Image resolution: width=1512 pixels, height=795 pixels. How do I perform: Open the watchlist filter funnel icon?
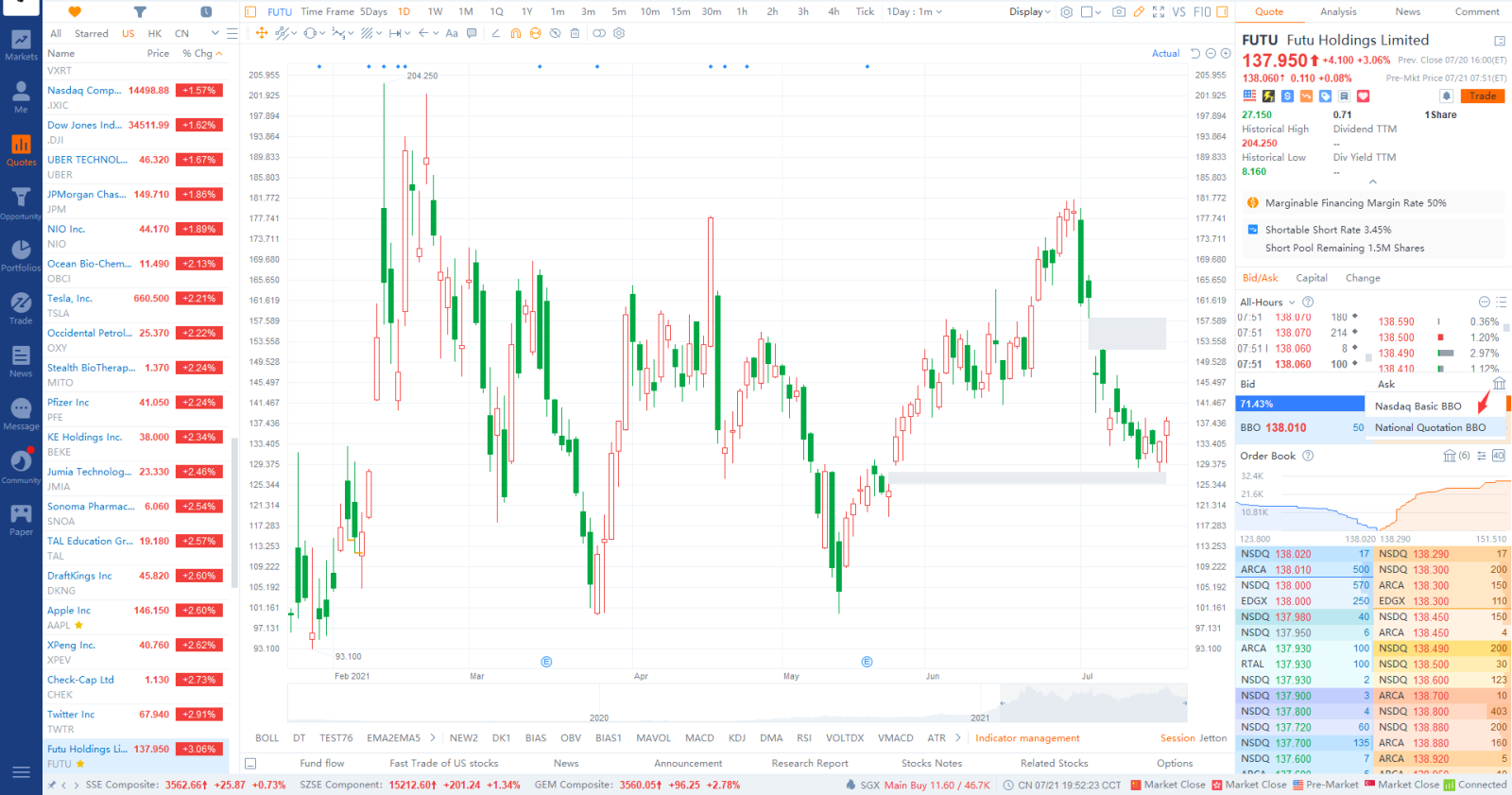(140, 12)
